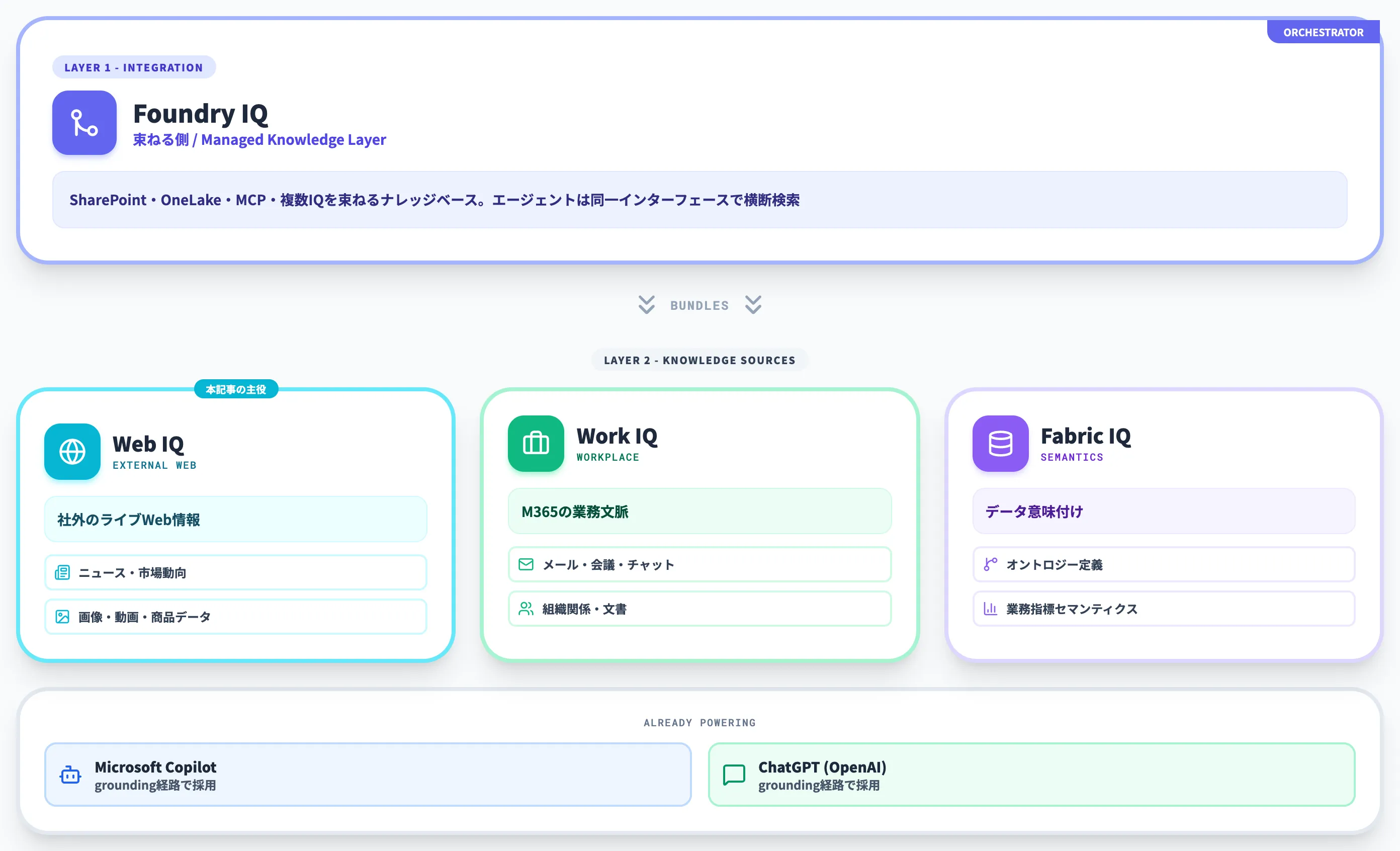Screen dimensions: 1400x851
Task: Click the メール・会議・チャット text
Action: [608, 565]
